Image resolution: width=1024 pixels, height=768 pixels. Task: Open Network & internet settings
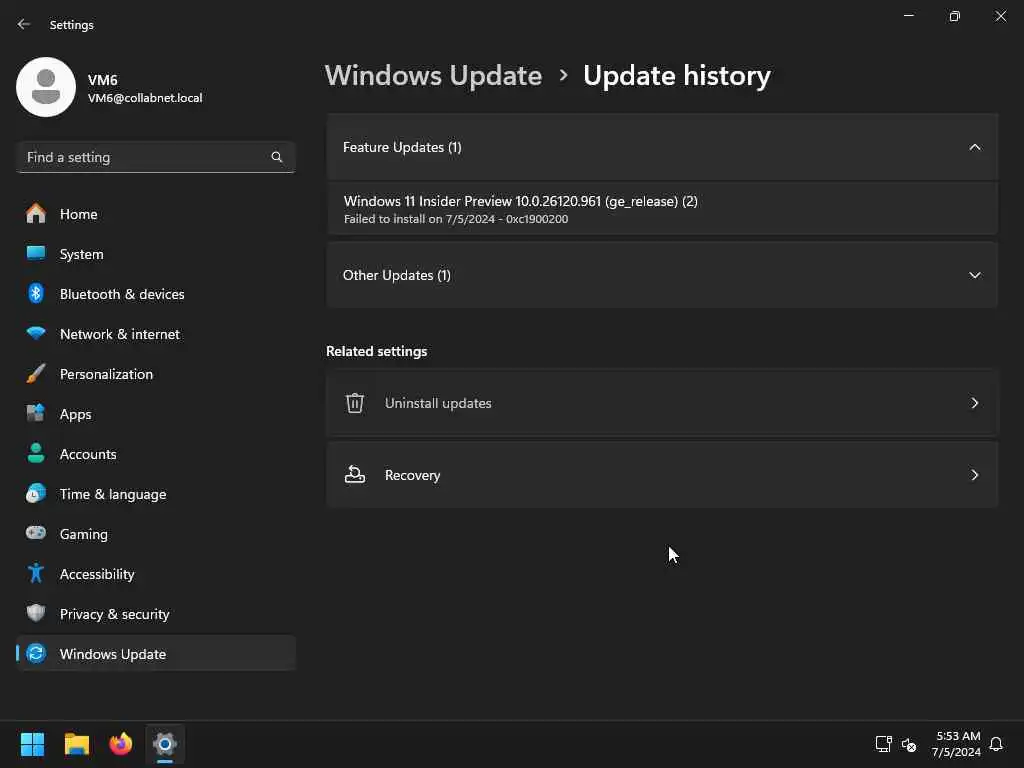pyautogui.click(x=156, y=333)
